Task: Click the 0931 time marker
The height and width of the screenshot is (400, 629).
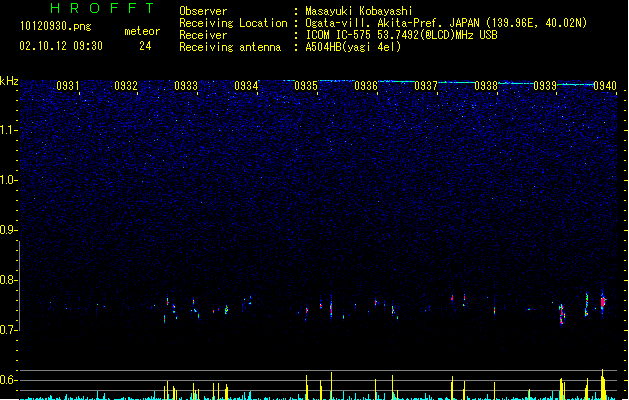Action: coord(67,86)
